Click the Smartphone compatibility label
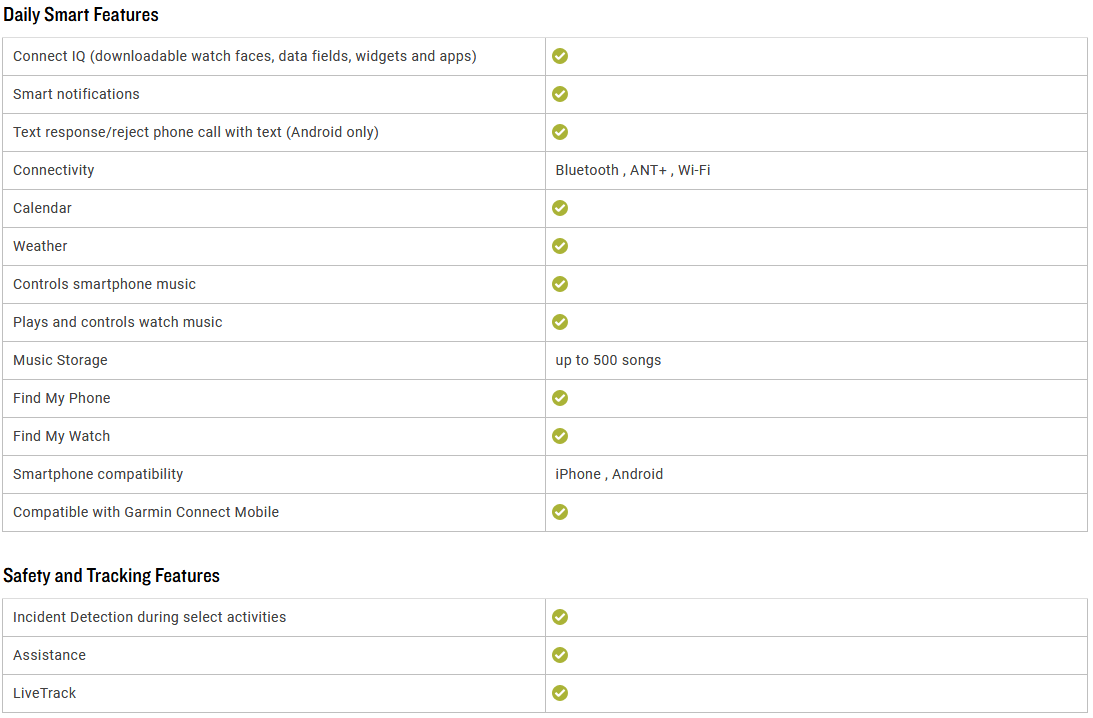1093x718 pixels. 98,474
